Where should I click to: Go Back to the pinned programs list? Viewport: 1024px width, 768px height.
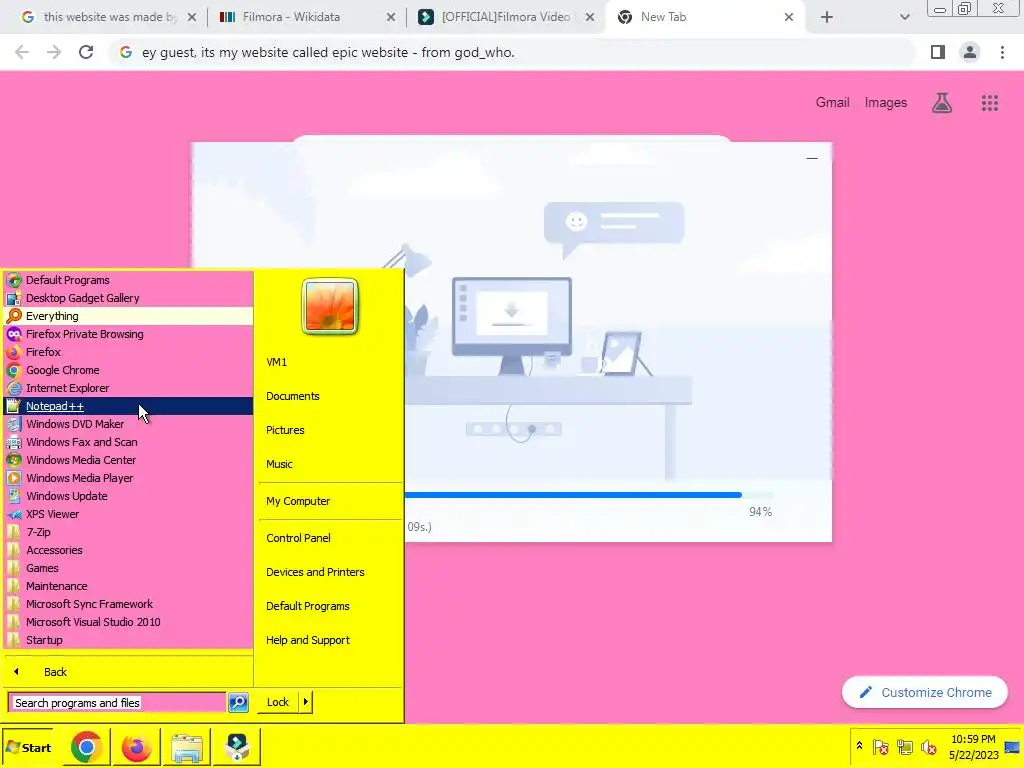(x=128, y=672)
